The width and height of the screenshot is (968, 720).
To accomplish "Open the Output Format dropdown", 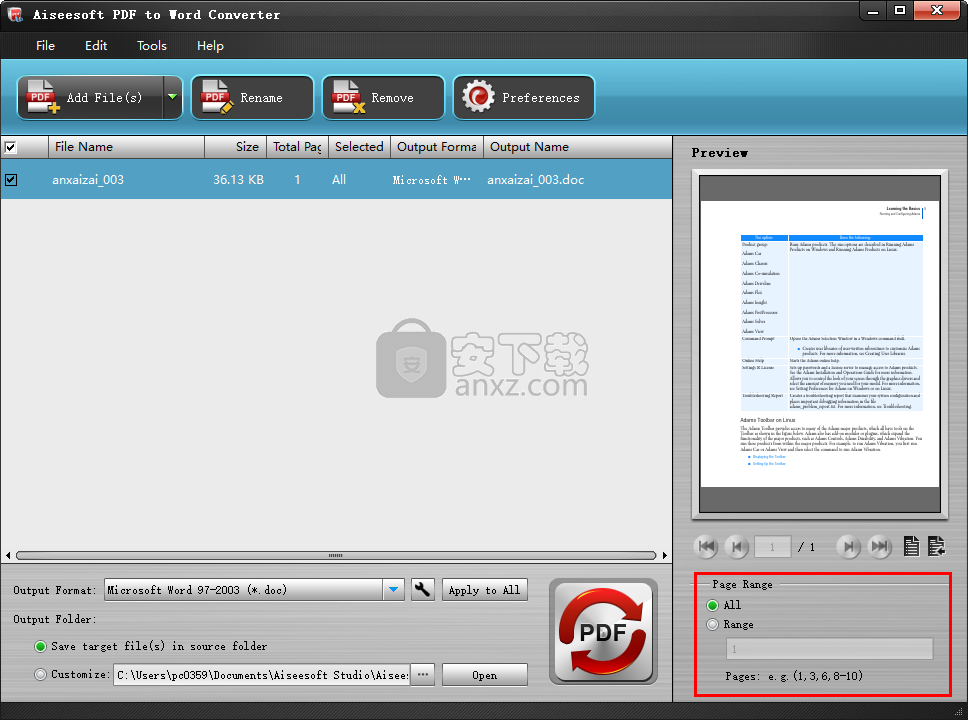I will tap(393, 590).
